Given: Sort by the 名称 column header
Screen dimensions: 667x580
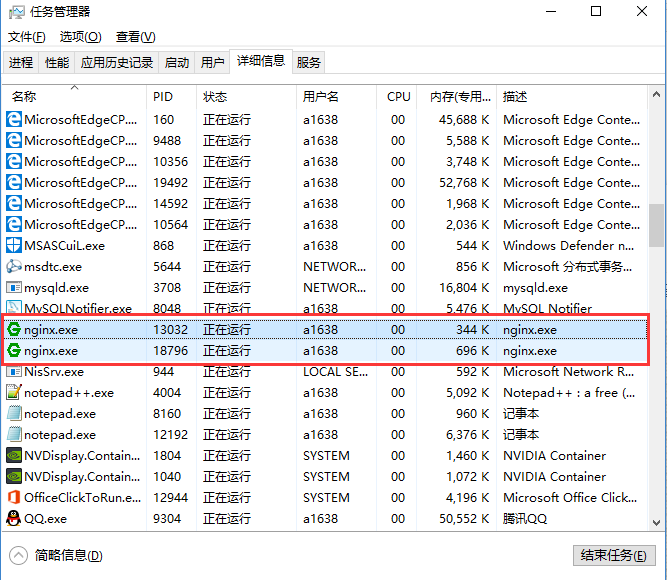Looking at the screenshot, I should 74,97.
